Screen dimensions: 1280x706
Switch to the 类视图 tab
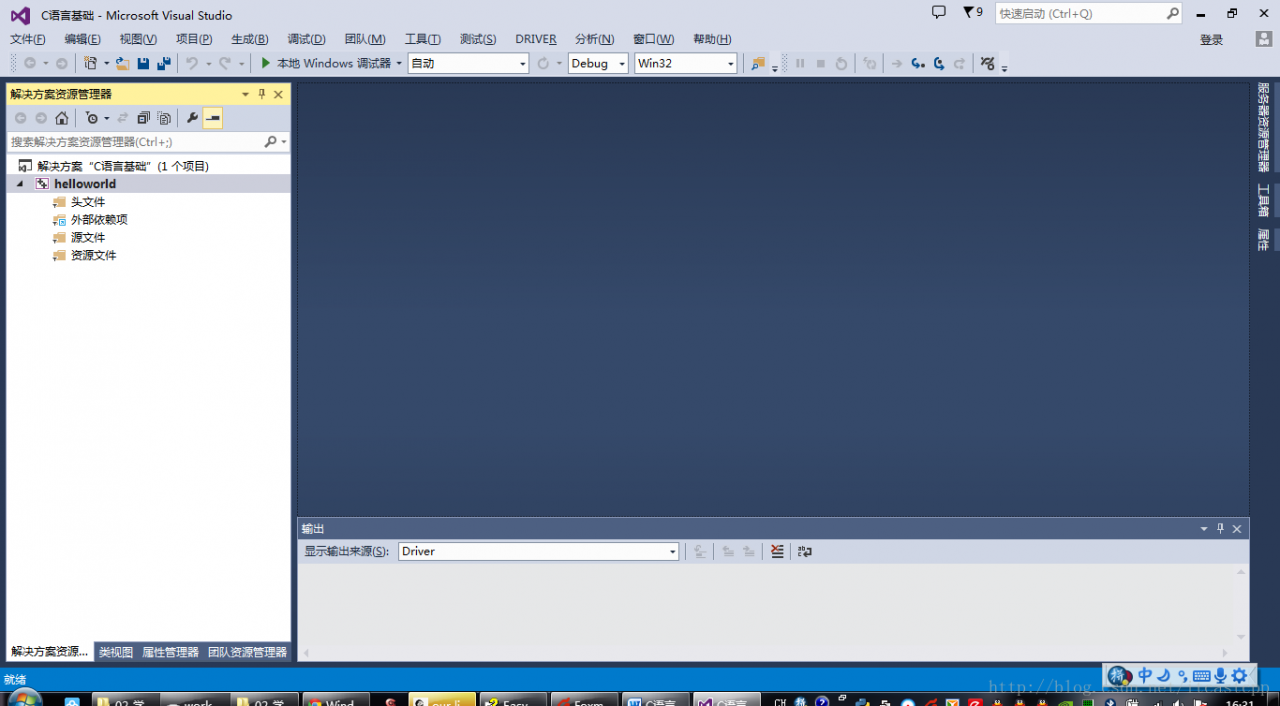click(116, 652)
